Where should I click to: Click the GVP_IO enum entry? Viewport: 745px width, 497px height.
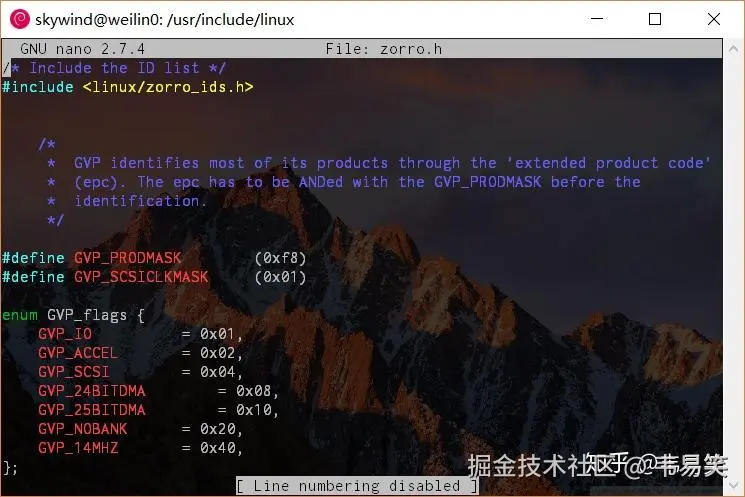[x=65, y=334]
